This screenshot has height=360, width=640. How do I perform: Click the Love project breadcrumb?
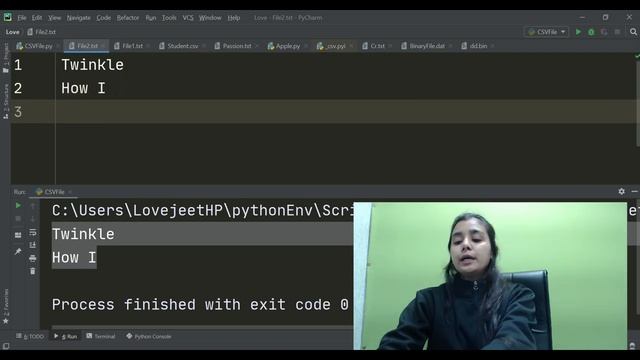click(x=13, y=32)
